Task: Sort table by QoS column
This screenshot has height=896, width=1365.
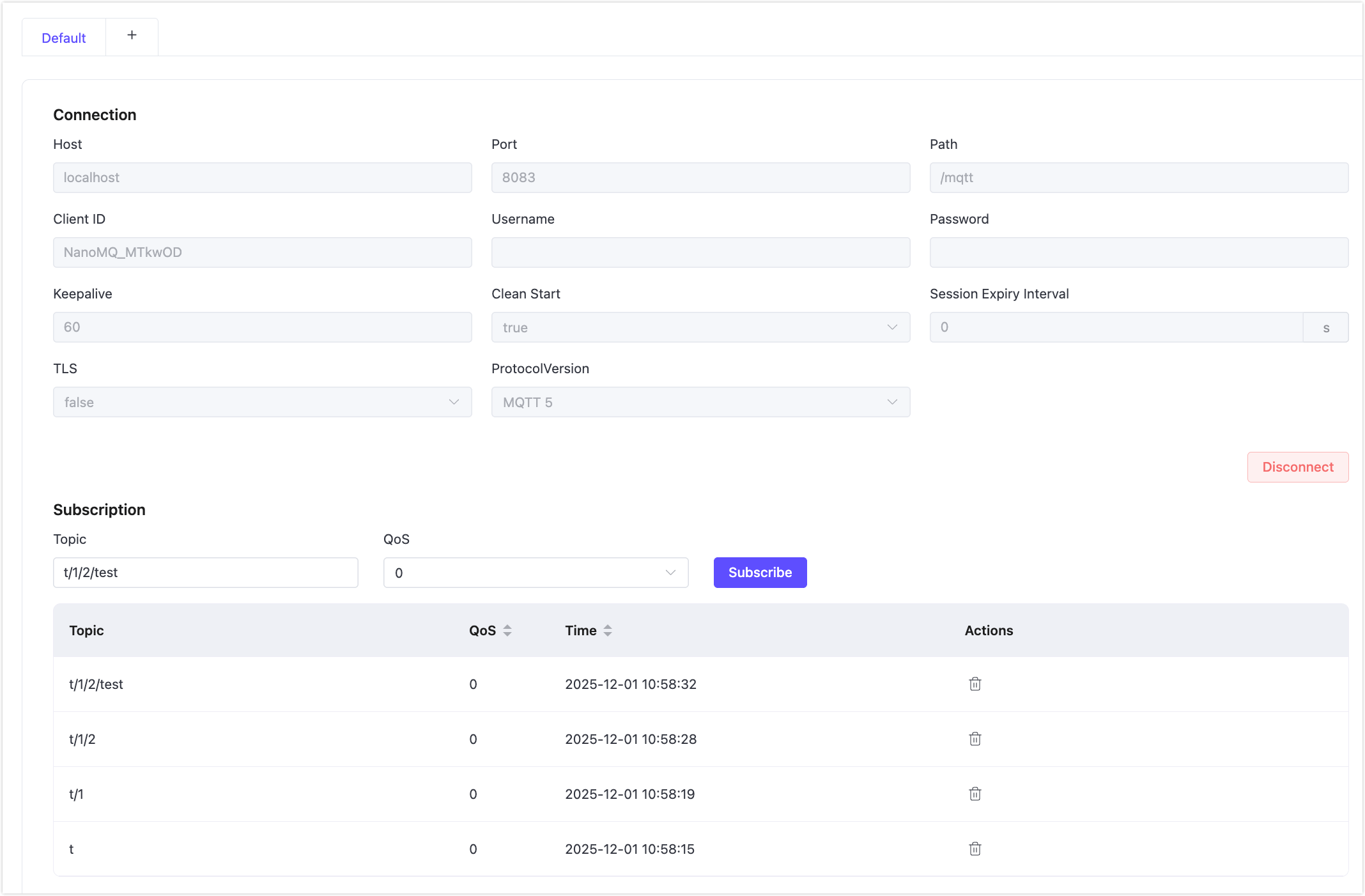Action: click(x=507, y=631)
